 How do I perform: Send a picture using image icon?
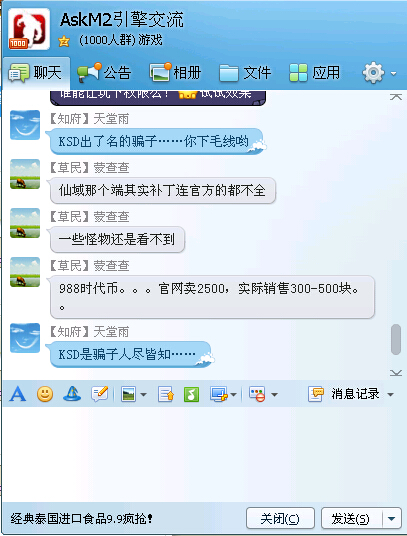click(128, 394)
